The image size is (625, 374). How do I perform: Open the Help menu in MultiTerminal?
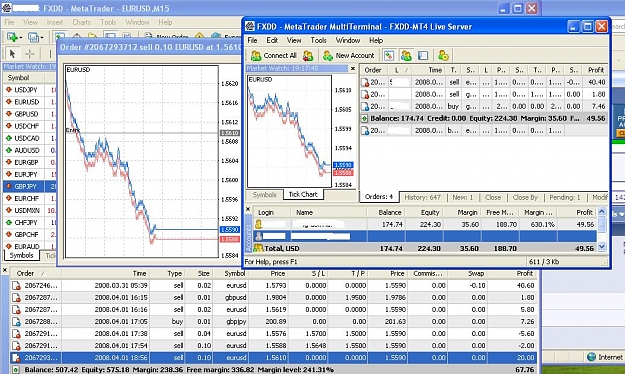click(x=376, y=40)
